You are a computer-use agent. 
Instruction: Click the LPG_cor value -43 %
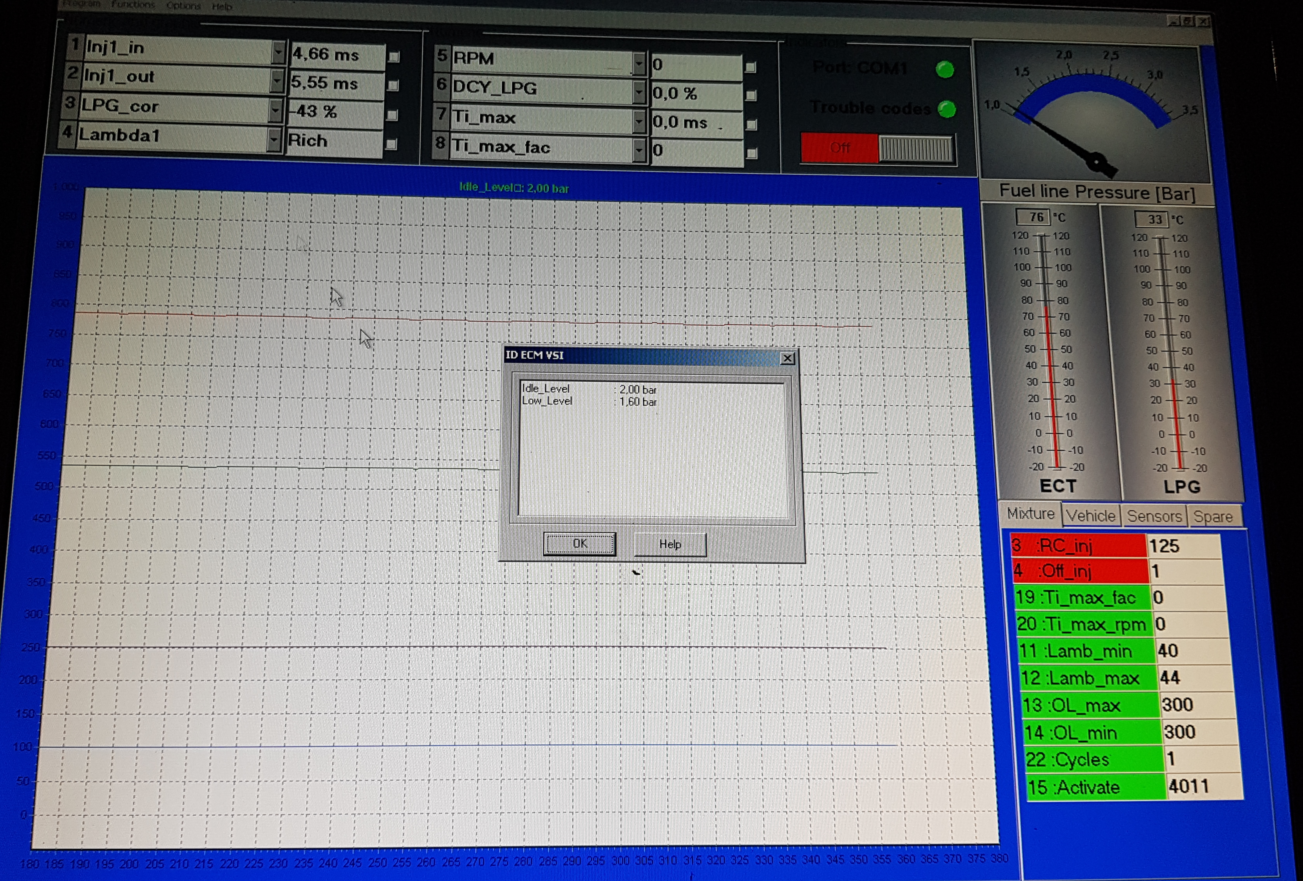tap(335, 112)
